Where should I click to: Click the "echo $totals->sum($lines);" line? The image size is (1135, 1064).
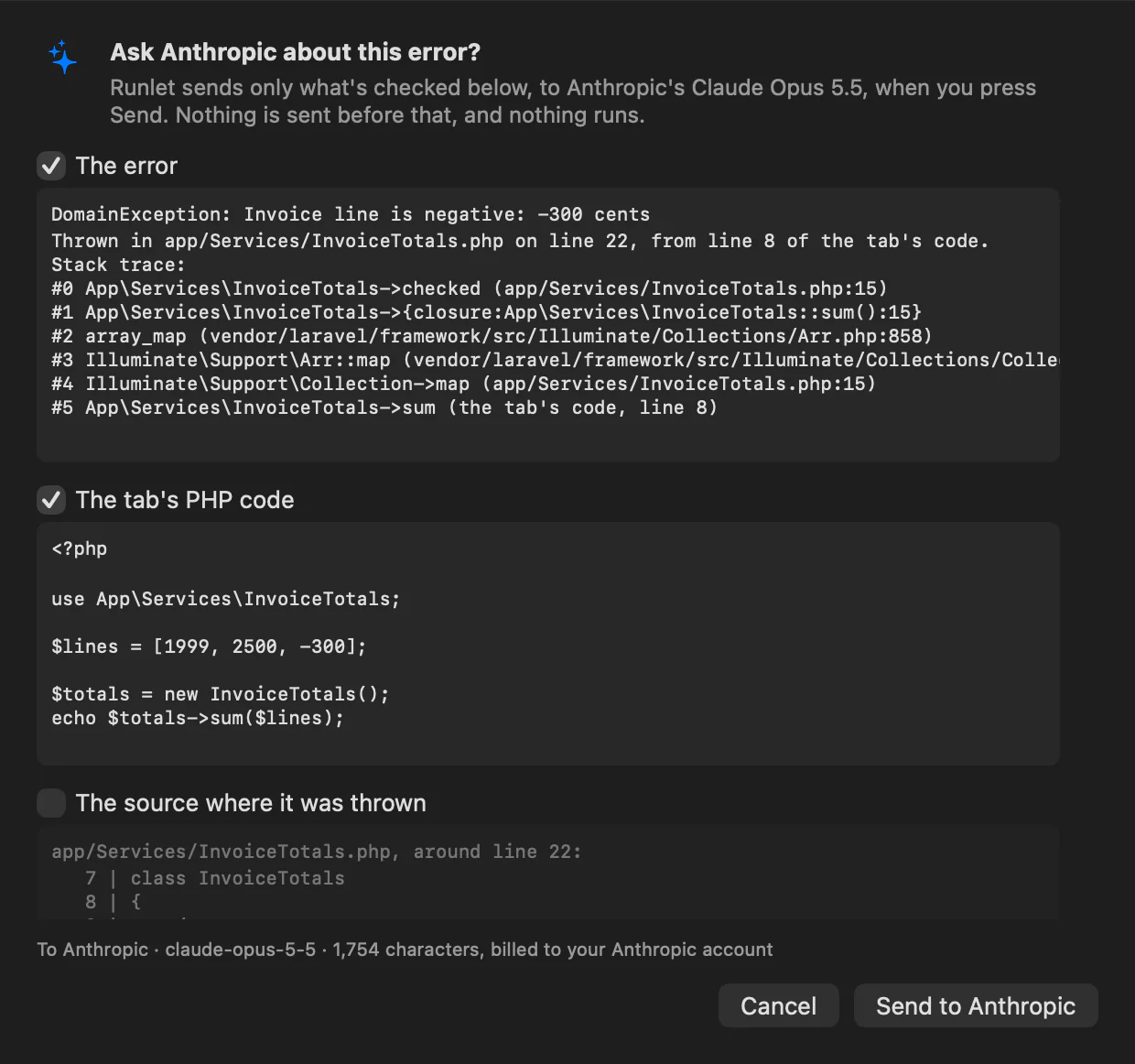(x=198, y=718)
